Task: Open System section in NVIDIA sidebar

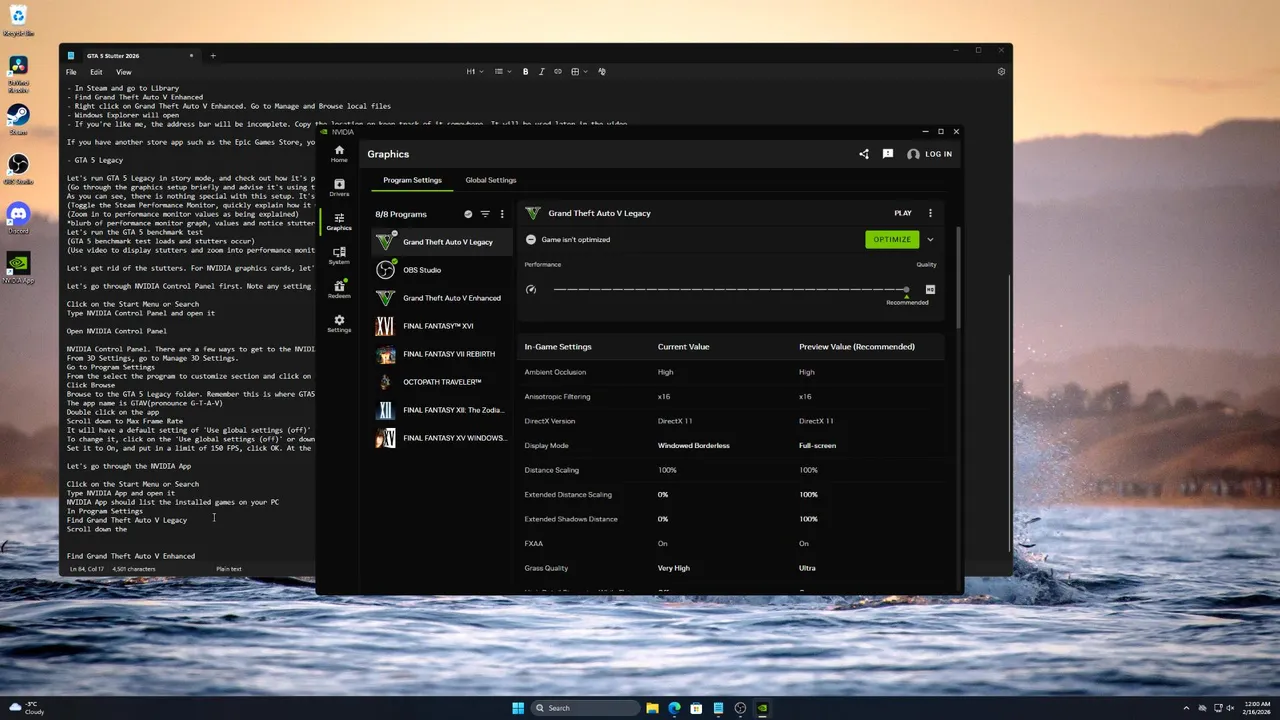Action: (x=339, y=255)
